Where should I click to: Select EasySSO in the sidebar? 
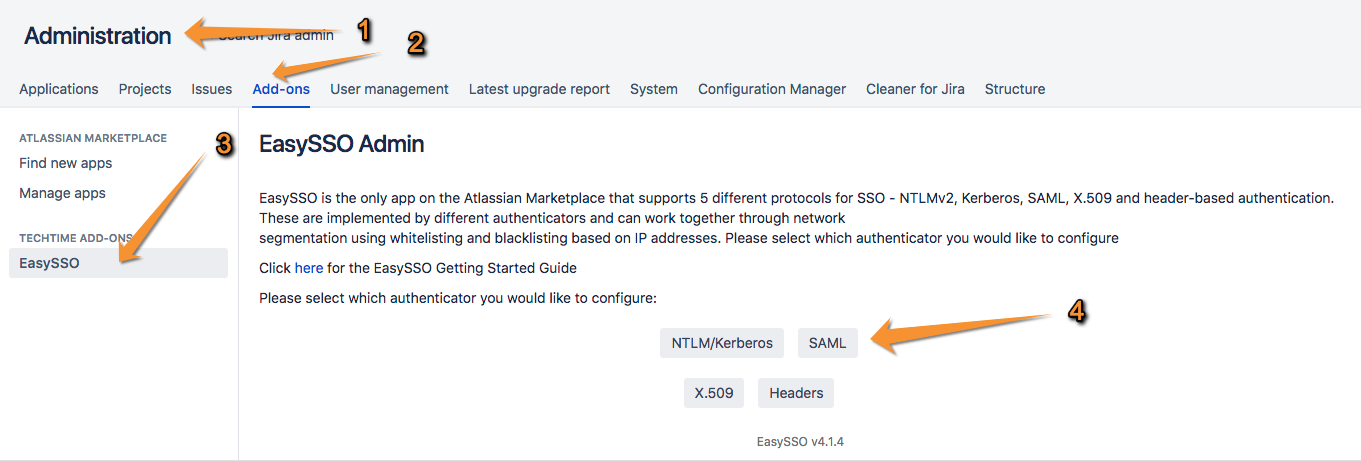click(118, 263)
